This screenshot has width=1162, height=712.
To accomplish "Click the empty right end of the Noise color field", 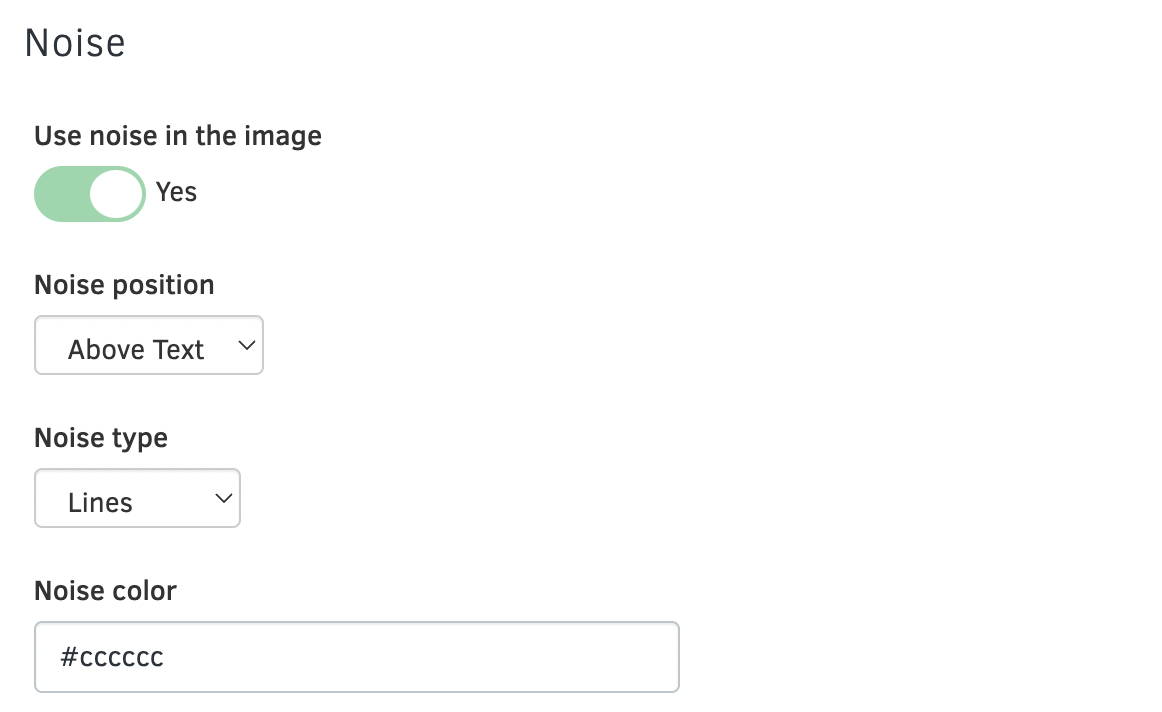I will (620, 657).
